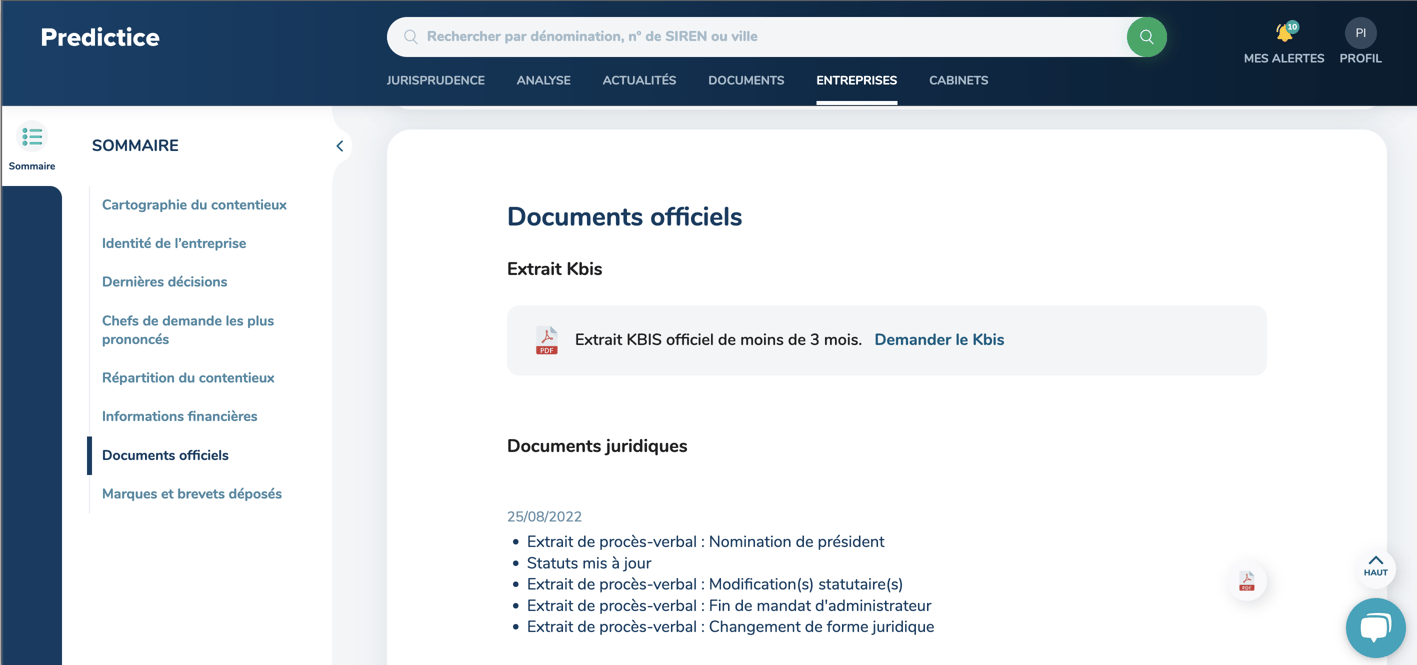1417x665 pixels.
Task: Click the Predictice logo
Action: click(x=99, y=36)
